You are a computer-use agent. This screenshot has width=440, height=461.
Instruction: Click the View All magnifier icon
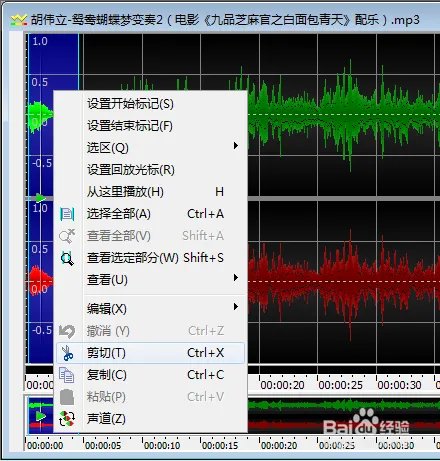[x=67, y=236]
